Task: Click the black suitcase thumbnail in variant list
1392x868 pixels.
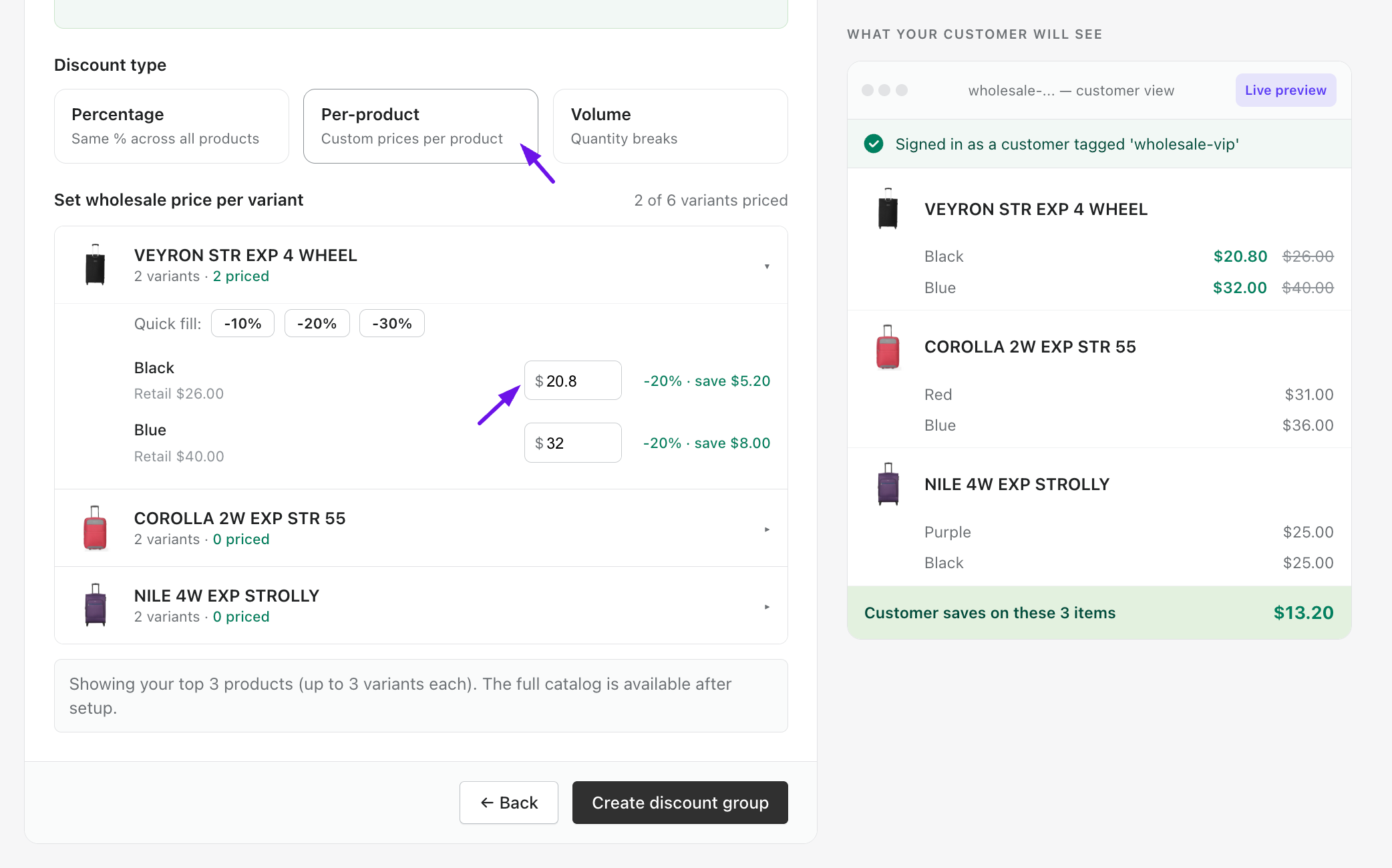Action: click(x=96, y=265)
